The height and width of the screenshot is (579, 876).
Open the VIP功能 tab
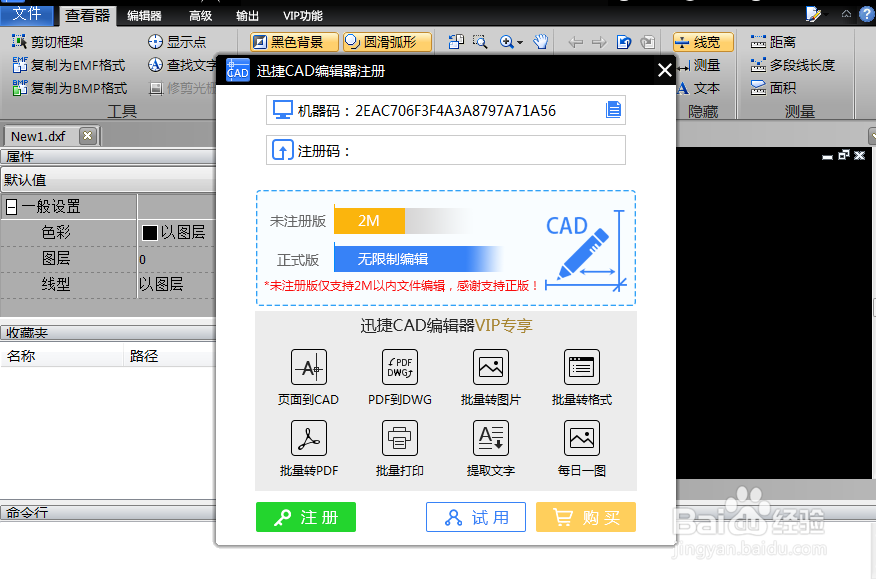tap(302, 16)
